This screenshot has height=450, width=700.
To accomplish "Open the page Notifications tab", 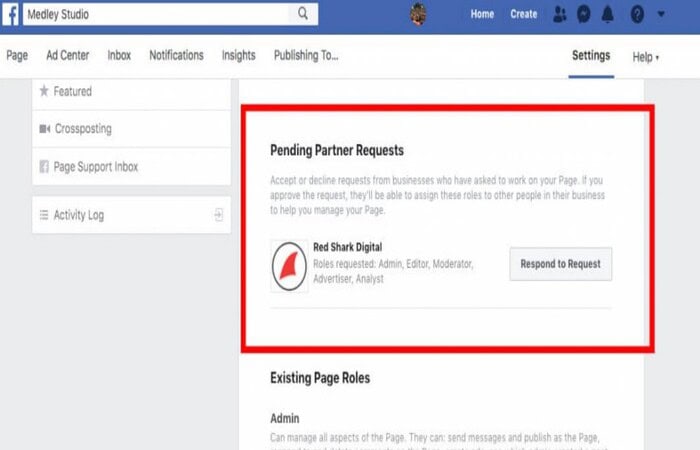I will point(176,55).
